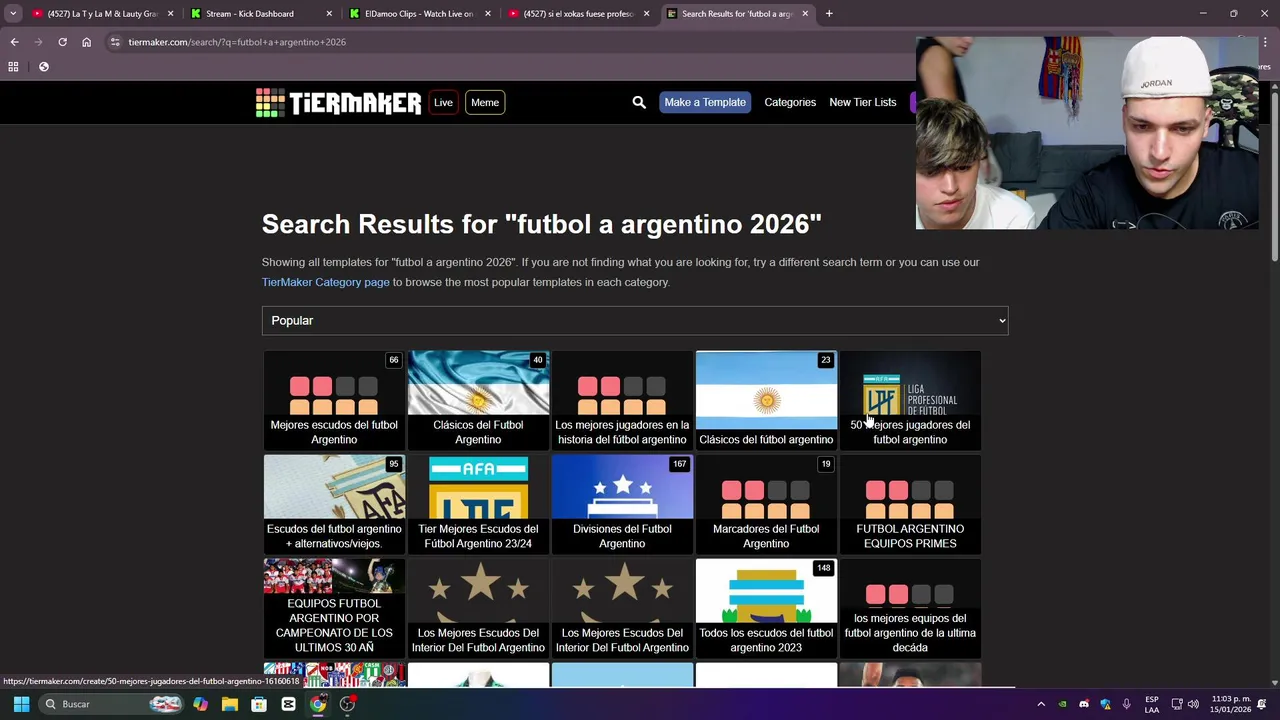Viewport: 1280px width, 720px height.
Task: Open a new browser tab with plus
Action: [829, 14]
